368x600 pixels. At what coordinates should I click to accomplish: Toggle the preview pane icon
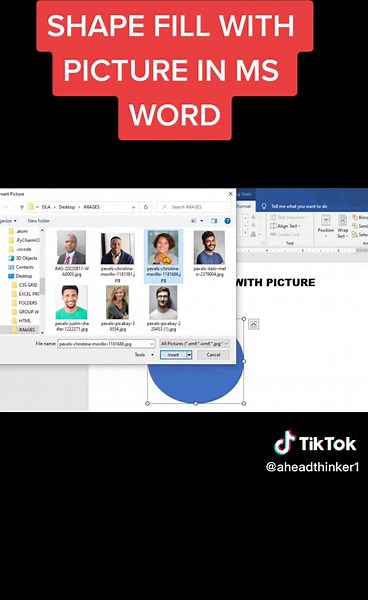pyautogui.click(x=214, y=221)
